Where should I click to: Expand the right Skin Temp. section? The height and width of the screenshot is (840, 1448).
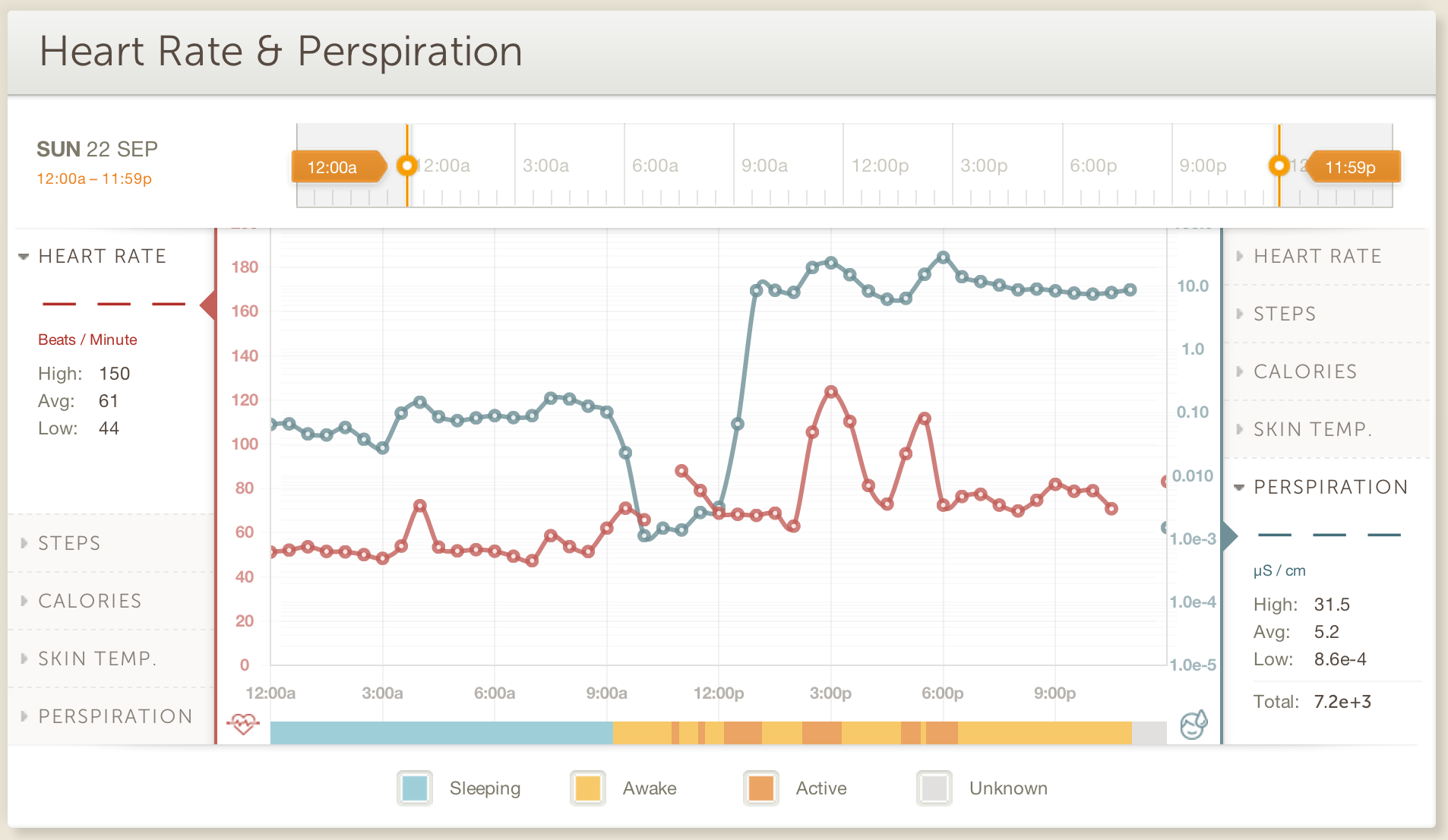(1312, 429)
